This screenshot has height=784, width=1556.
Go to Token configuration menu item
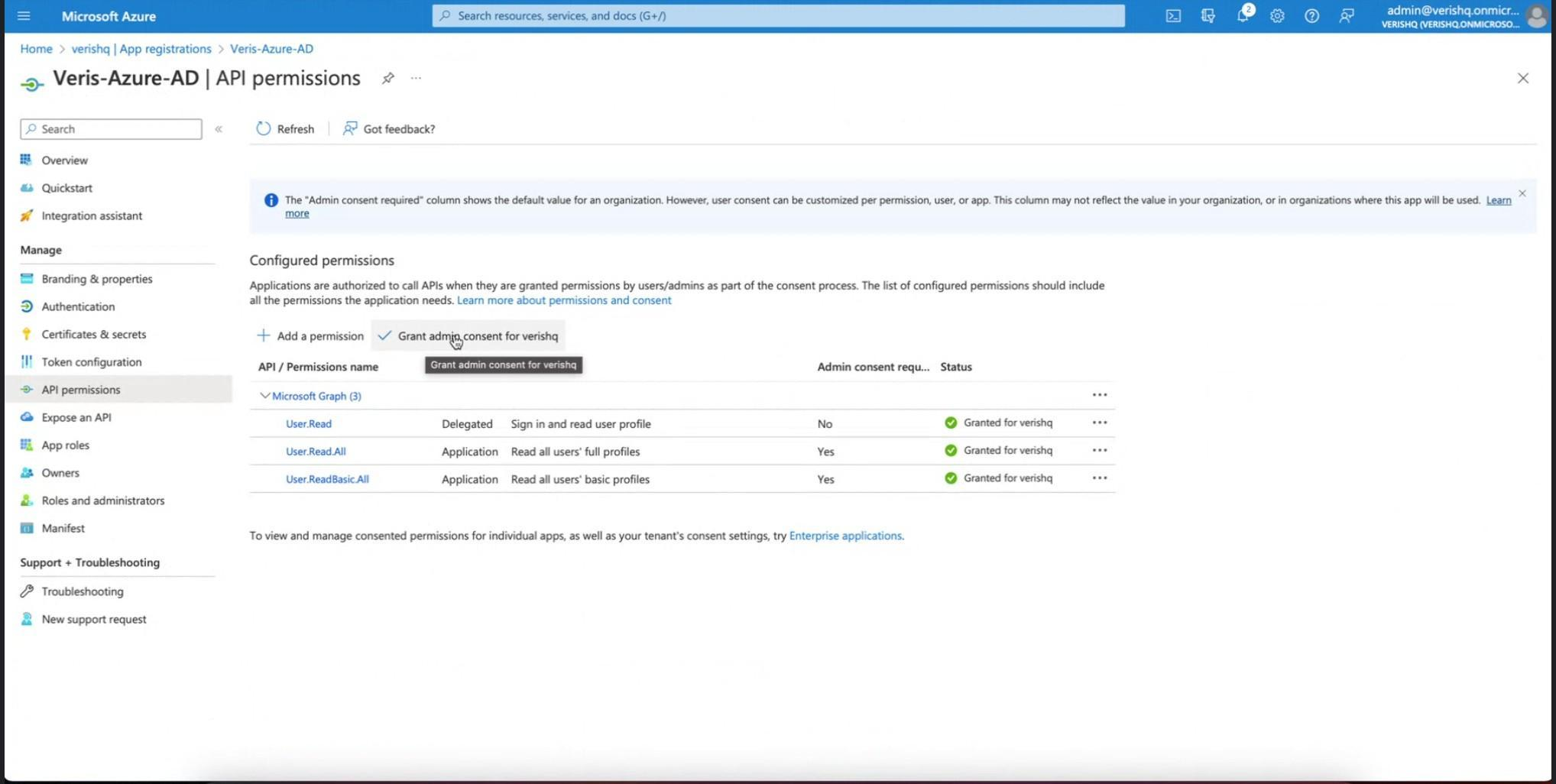pyautogui.click(x=91, y=361)
